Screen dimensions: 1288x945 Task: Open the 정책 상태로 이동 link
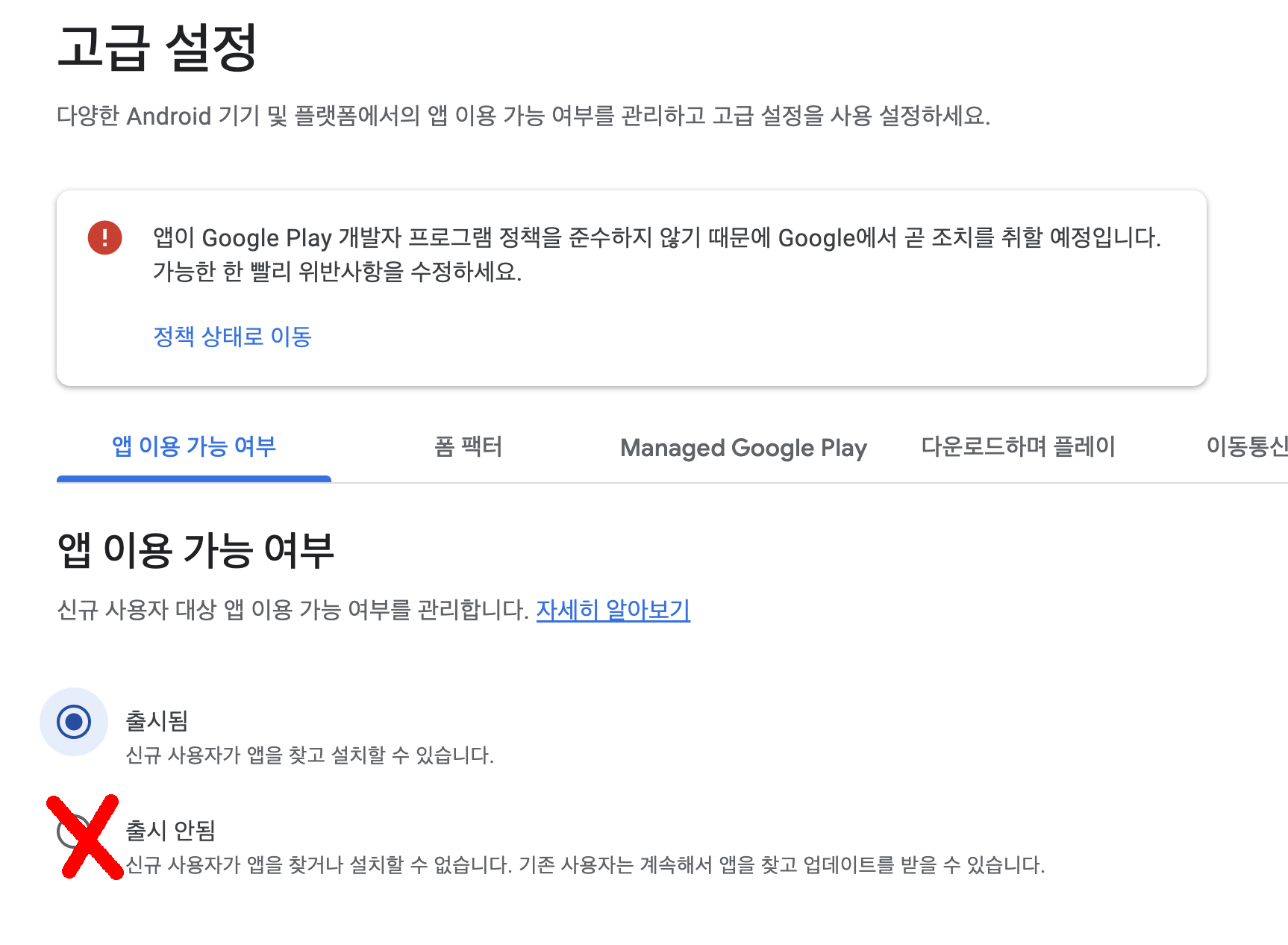coord(232,337)
